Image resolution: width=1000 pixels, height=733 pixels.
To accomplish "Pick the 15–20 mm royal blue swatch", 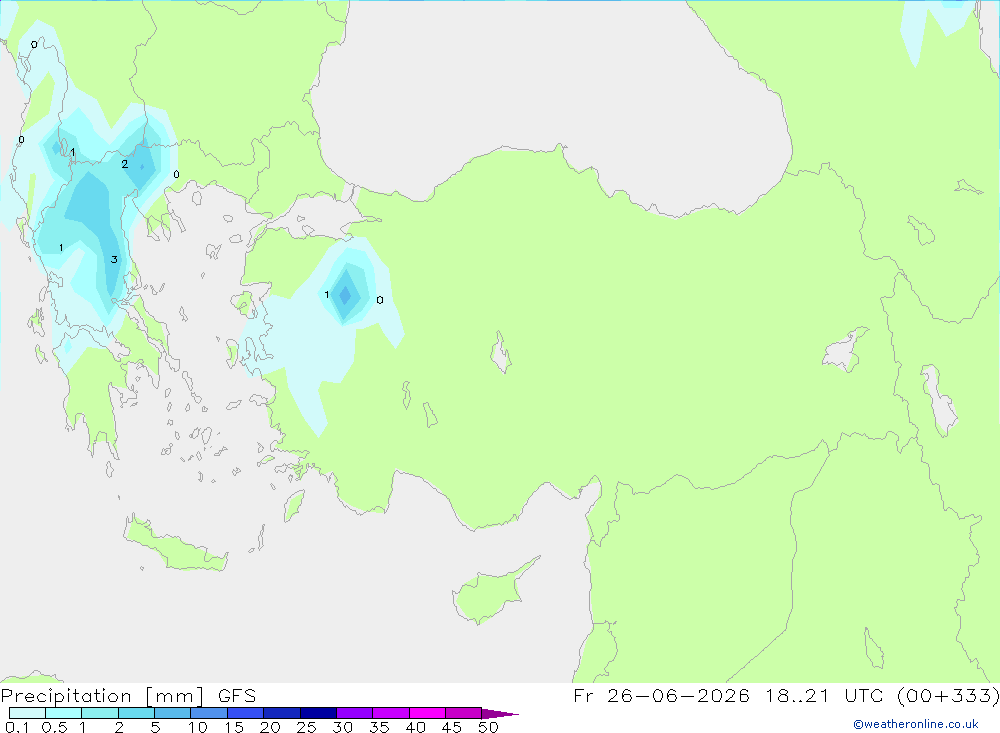I will 246,713.
